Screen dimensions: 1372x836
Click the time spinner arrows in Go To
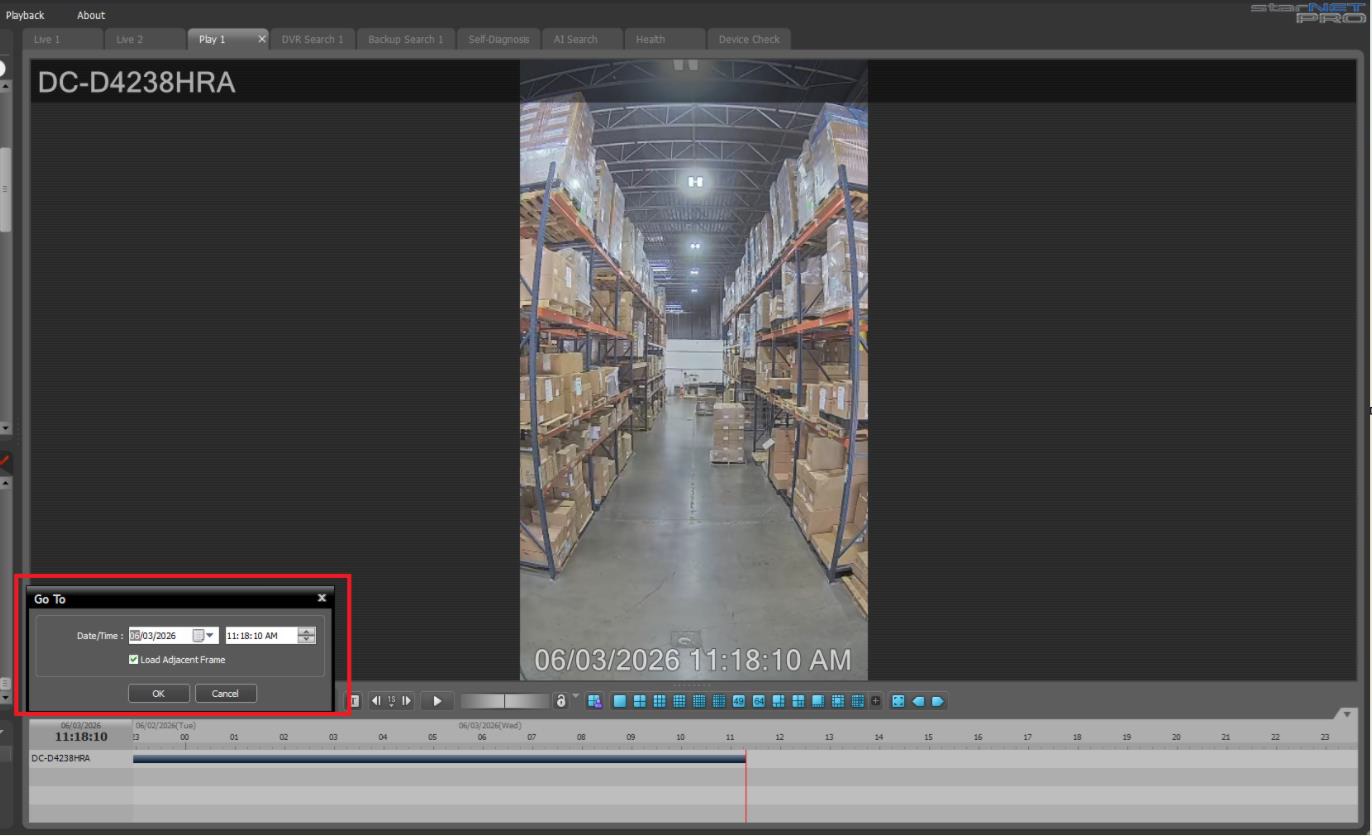[307, 636]
